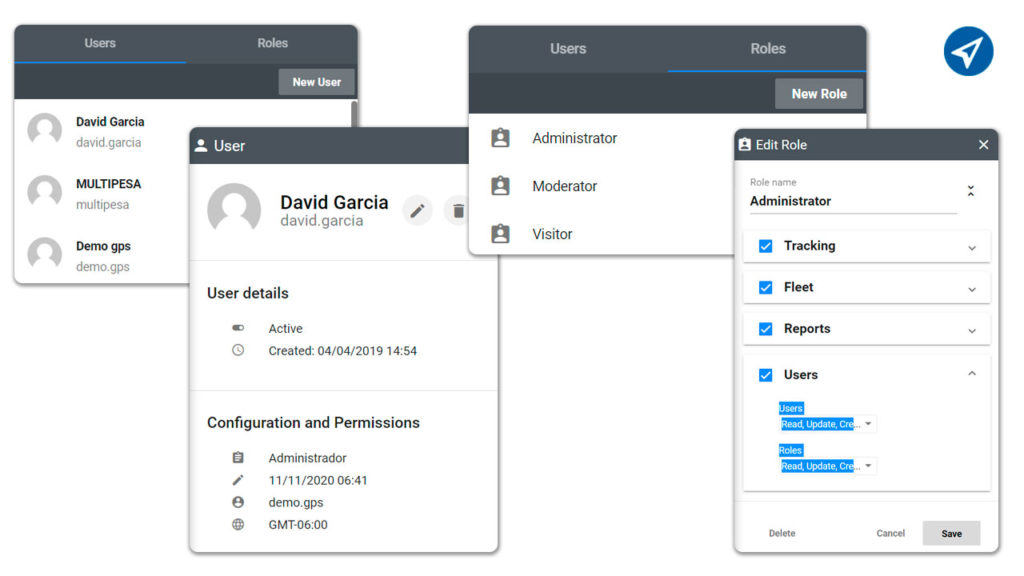Screen dimensions: 1024x576
Task: Click the large profile avatar in User panel
Action: coord(234,210)
